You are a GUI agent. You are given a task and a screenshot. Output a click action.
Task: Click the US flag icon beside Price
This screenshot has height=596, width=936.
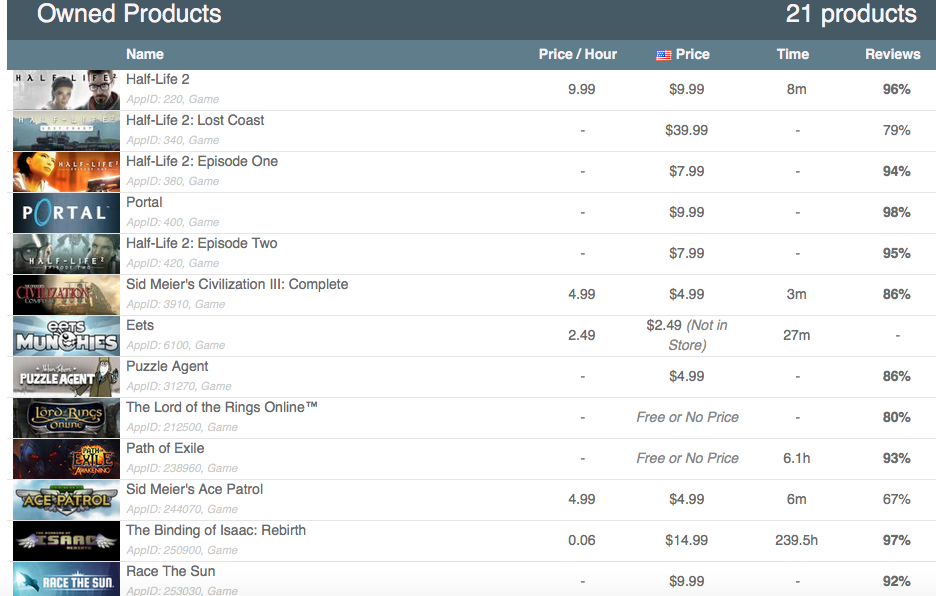pyautogui.click(x=664, y=55)
